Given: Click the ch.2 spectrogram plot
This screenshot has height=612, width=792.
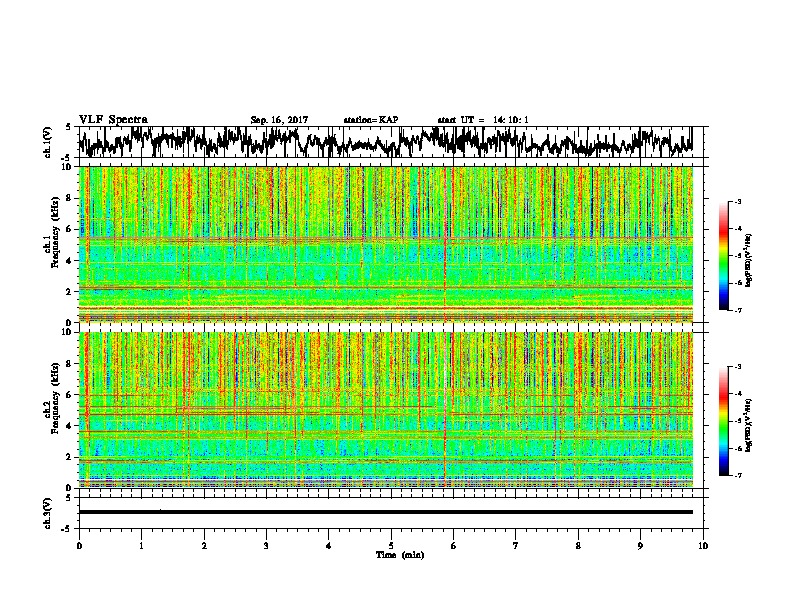Looking at the screenshot, I should tap(386, 410).
